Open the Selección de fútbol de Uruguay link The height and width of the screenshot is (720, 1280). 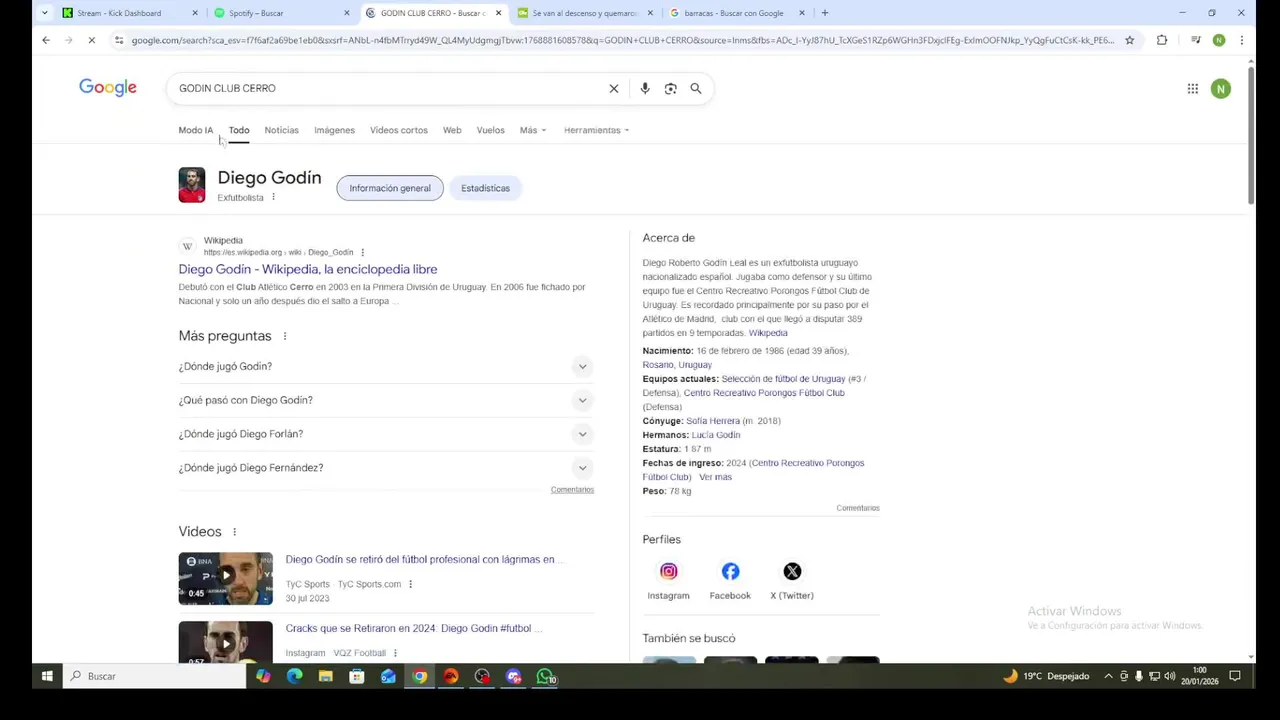tap(783, 379)
